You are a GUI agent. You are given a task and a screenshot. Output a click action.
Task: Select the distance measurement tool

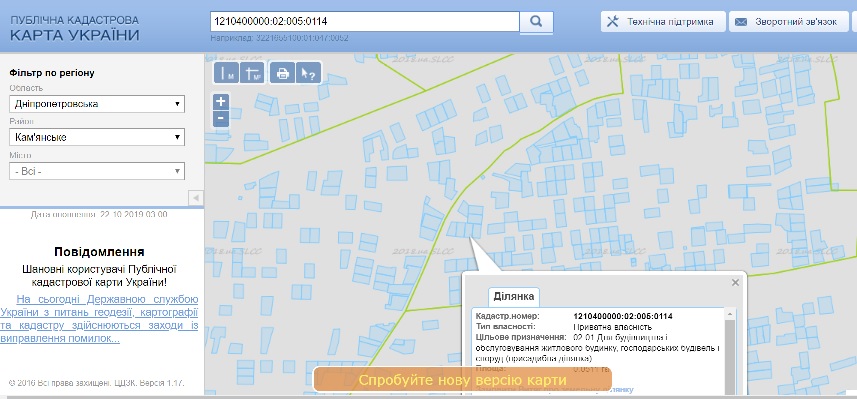point(226,73)
